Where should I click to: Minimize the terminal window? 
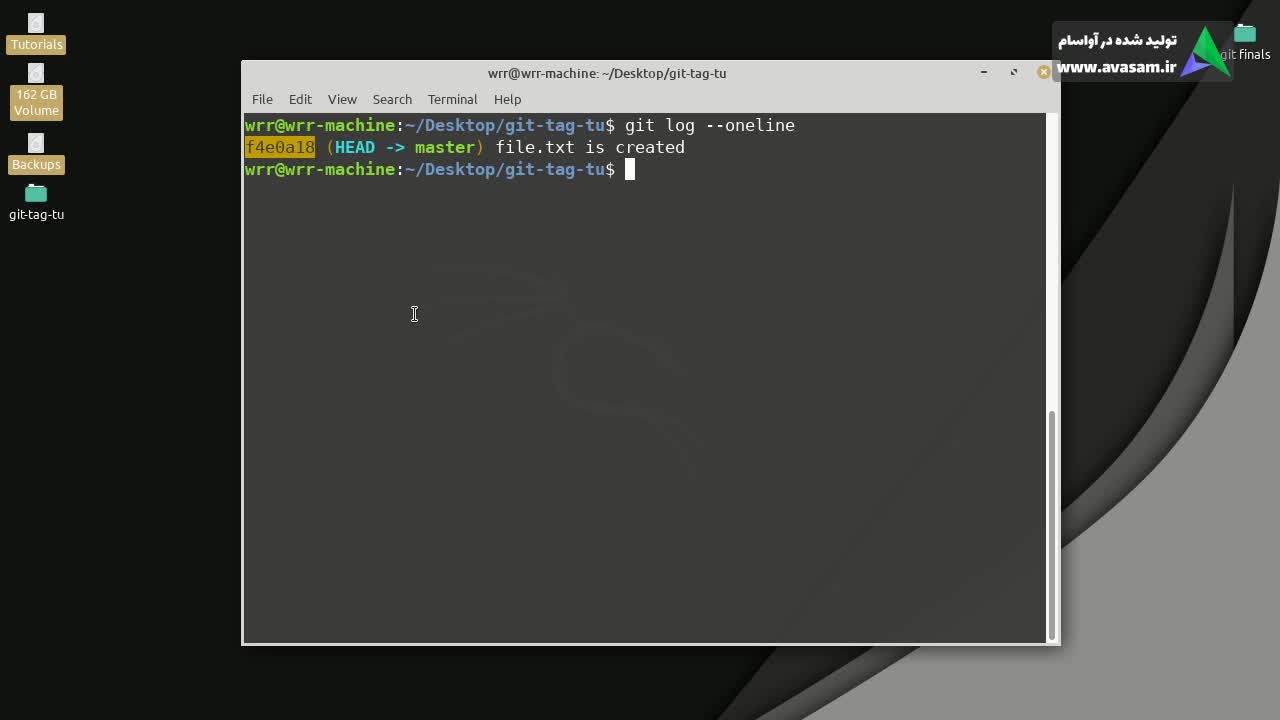[984, 72]
